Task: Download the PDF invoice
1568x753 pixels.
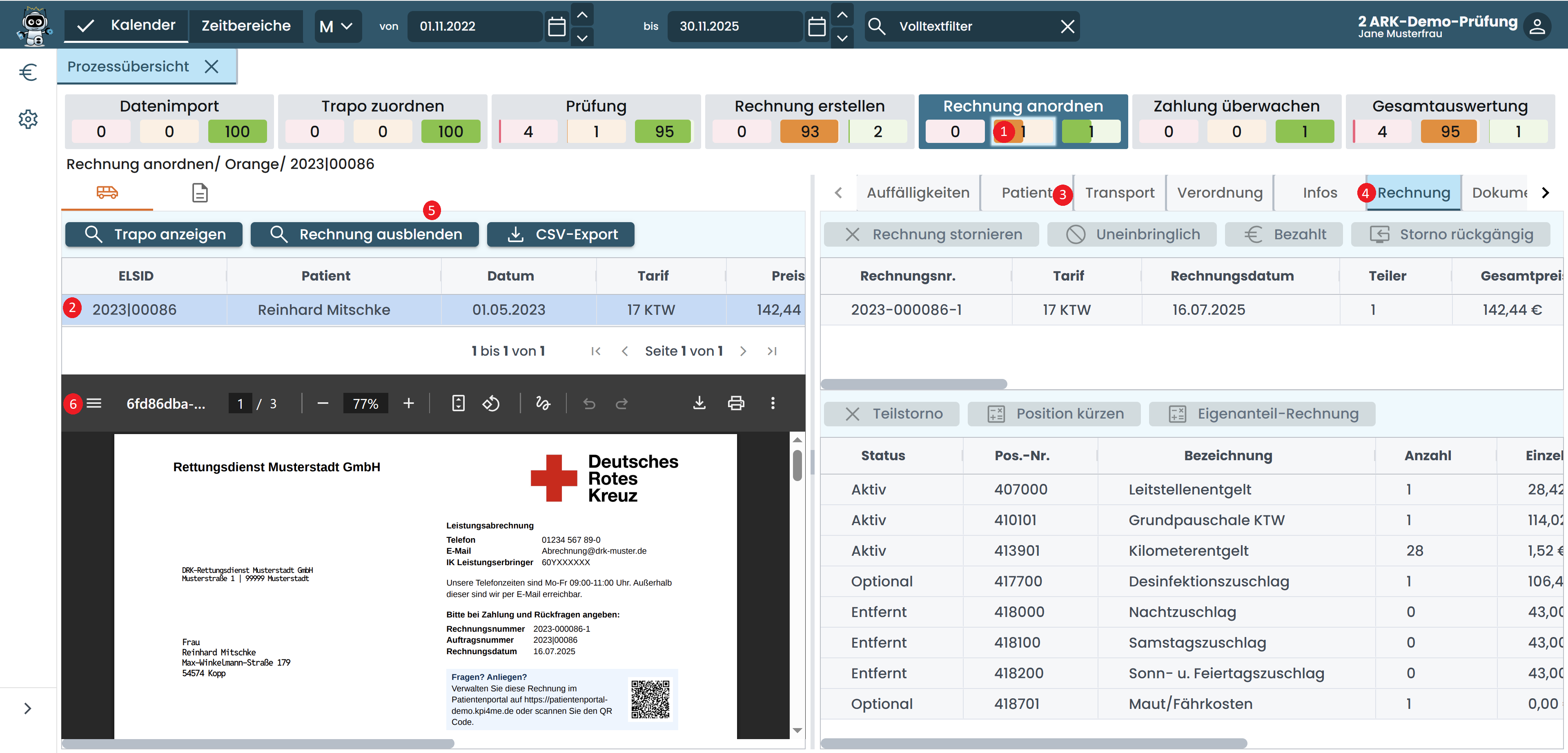Action: pyautogui.click(x=699, y=403)
